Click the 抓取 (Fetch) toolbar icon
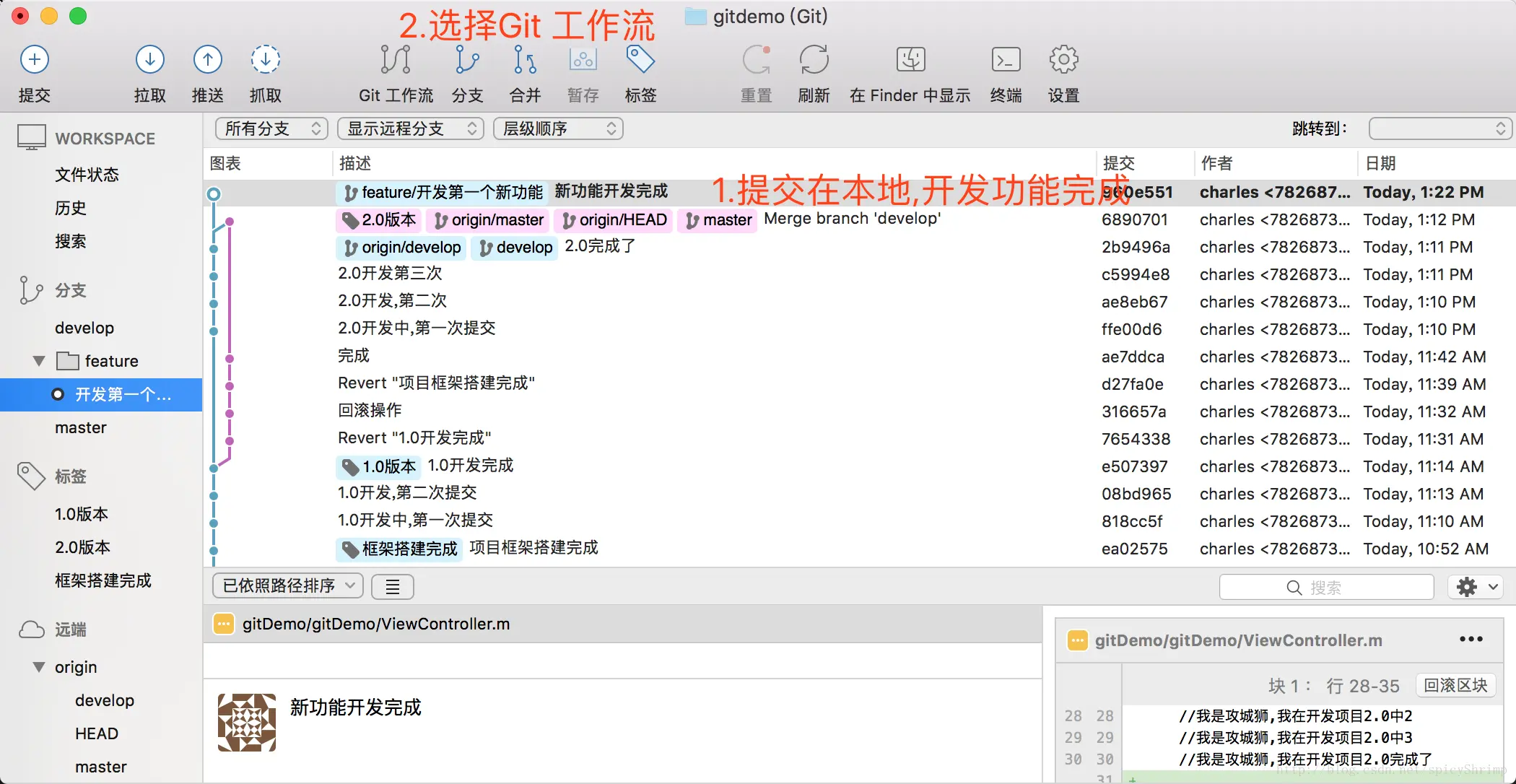The image size is (1516, 784). (265, 60)
